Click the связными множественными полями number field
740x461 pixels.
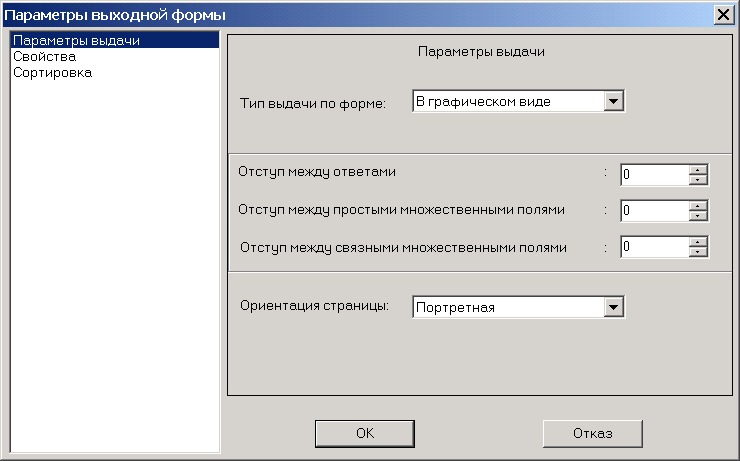(655, 247)
